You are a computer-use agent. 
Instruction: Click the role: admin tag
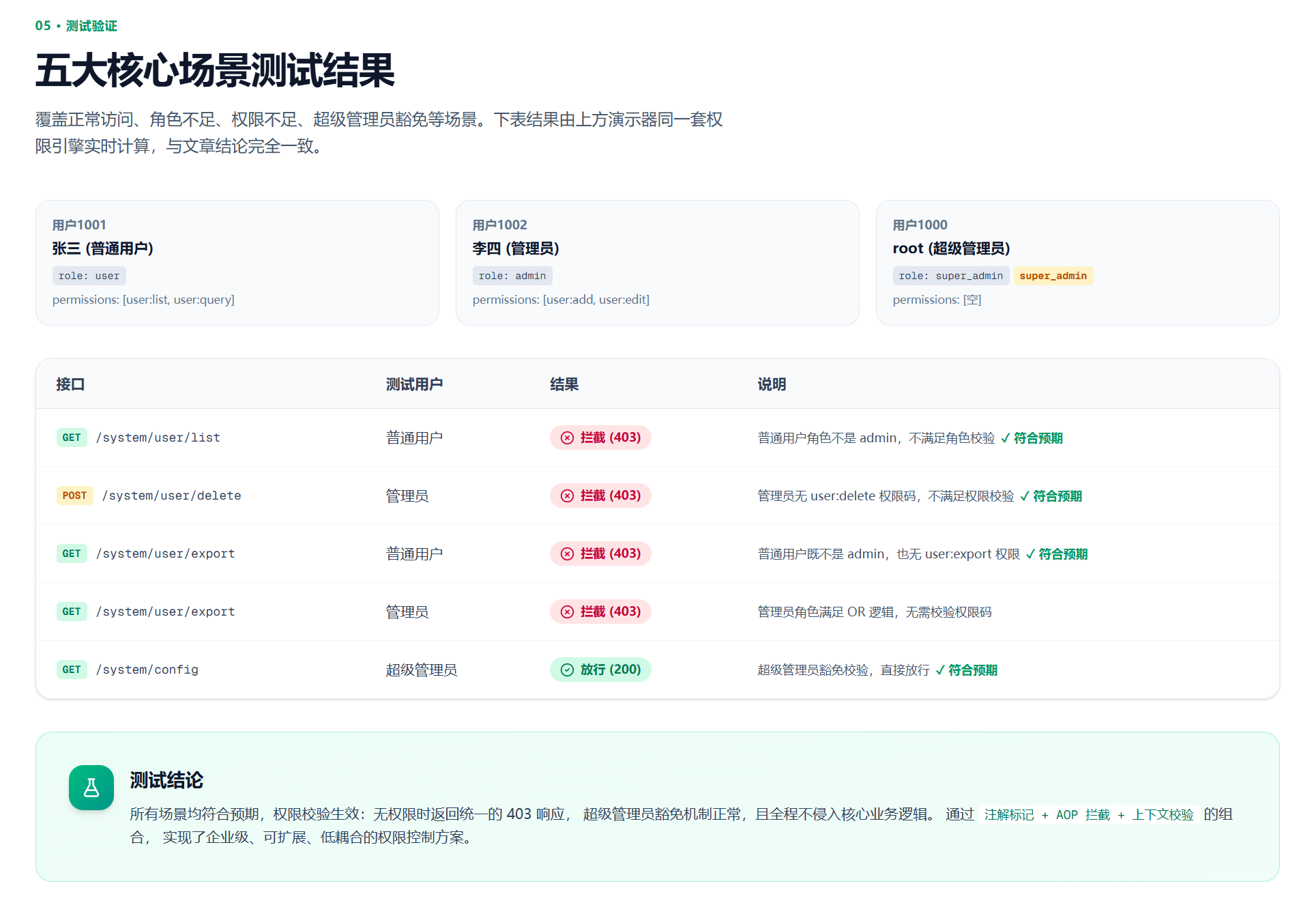(x=512, y=276)
